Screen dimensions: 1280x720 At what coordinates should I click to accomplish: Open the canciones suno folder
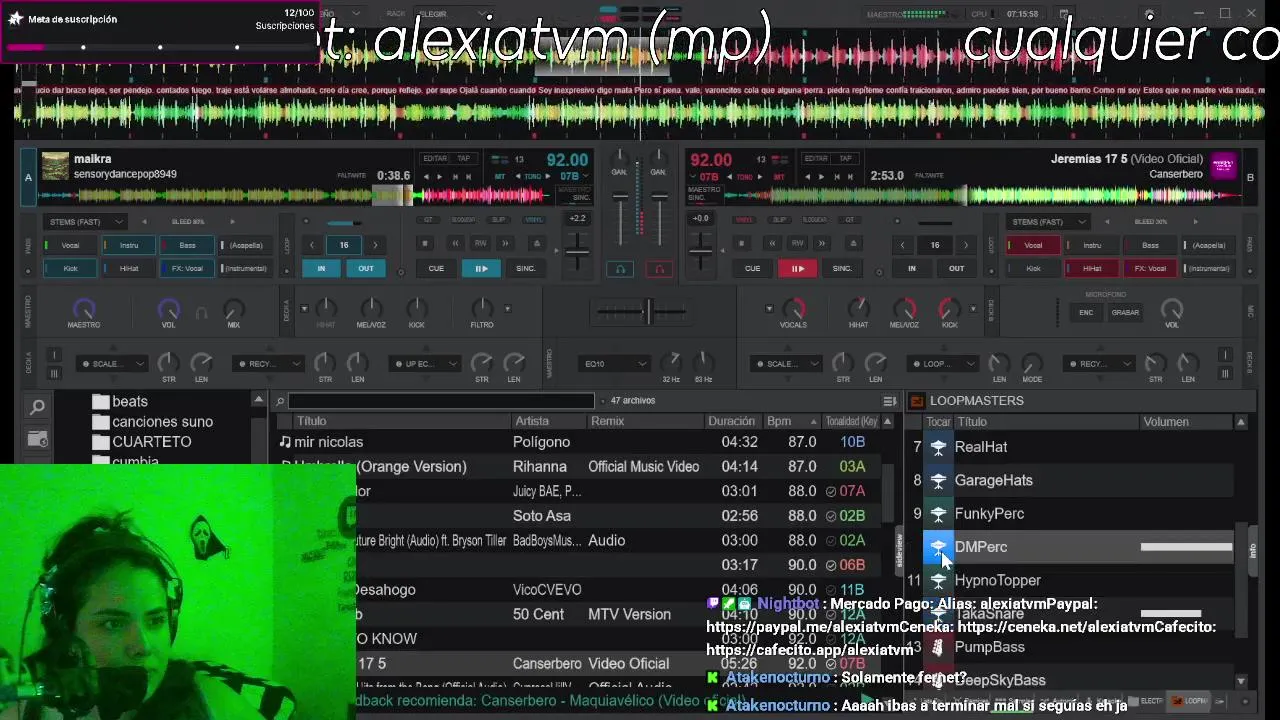tap(152, 422)
